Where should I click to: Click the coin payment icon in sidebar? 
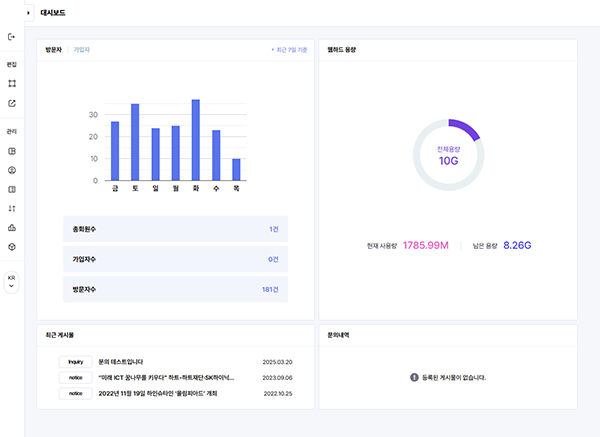point(12,170)
